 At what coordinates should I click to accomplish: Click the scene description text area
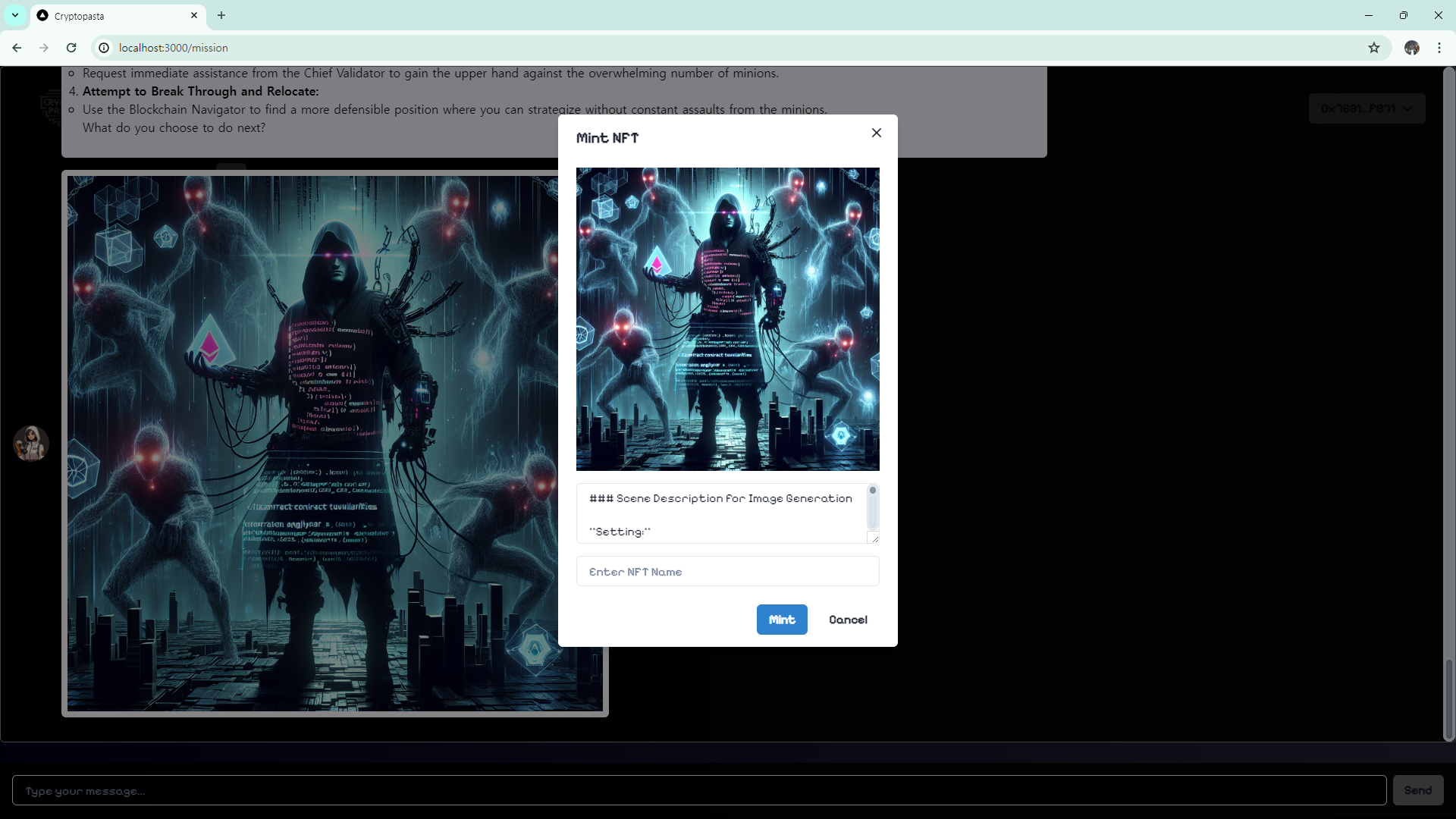point(720,513)
